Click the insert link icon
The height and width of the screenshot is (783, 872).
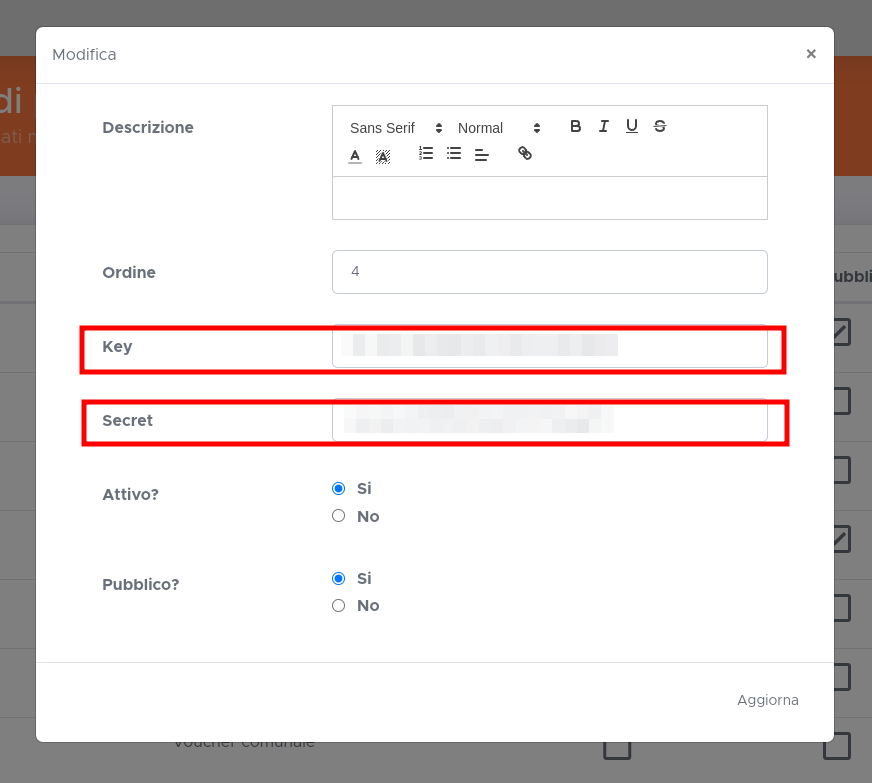pos(525,154)
